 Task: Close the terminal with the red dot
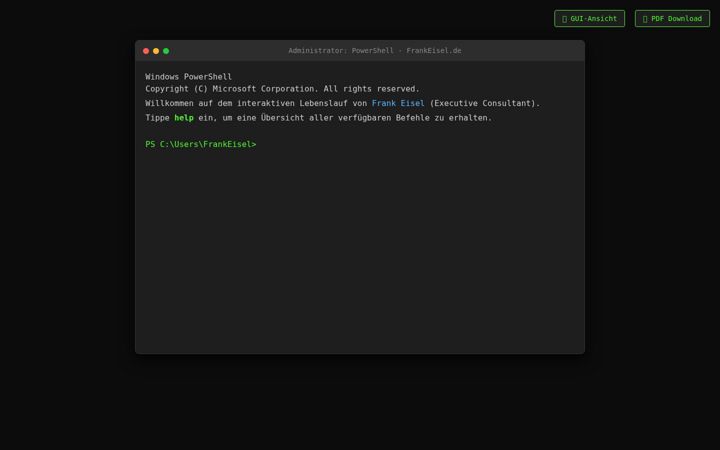[146, 51]
